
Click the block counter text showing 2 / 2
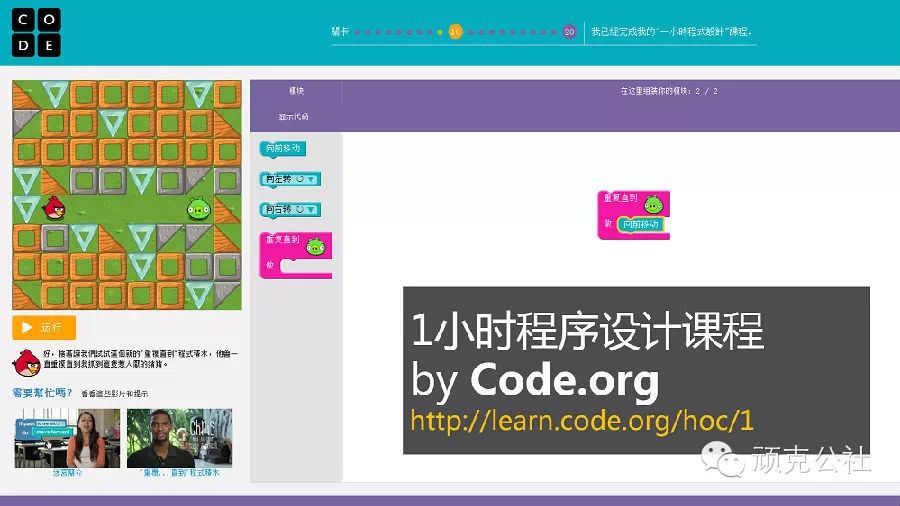click(669, 91)
